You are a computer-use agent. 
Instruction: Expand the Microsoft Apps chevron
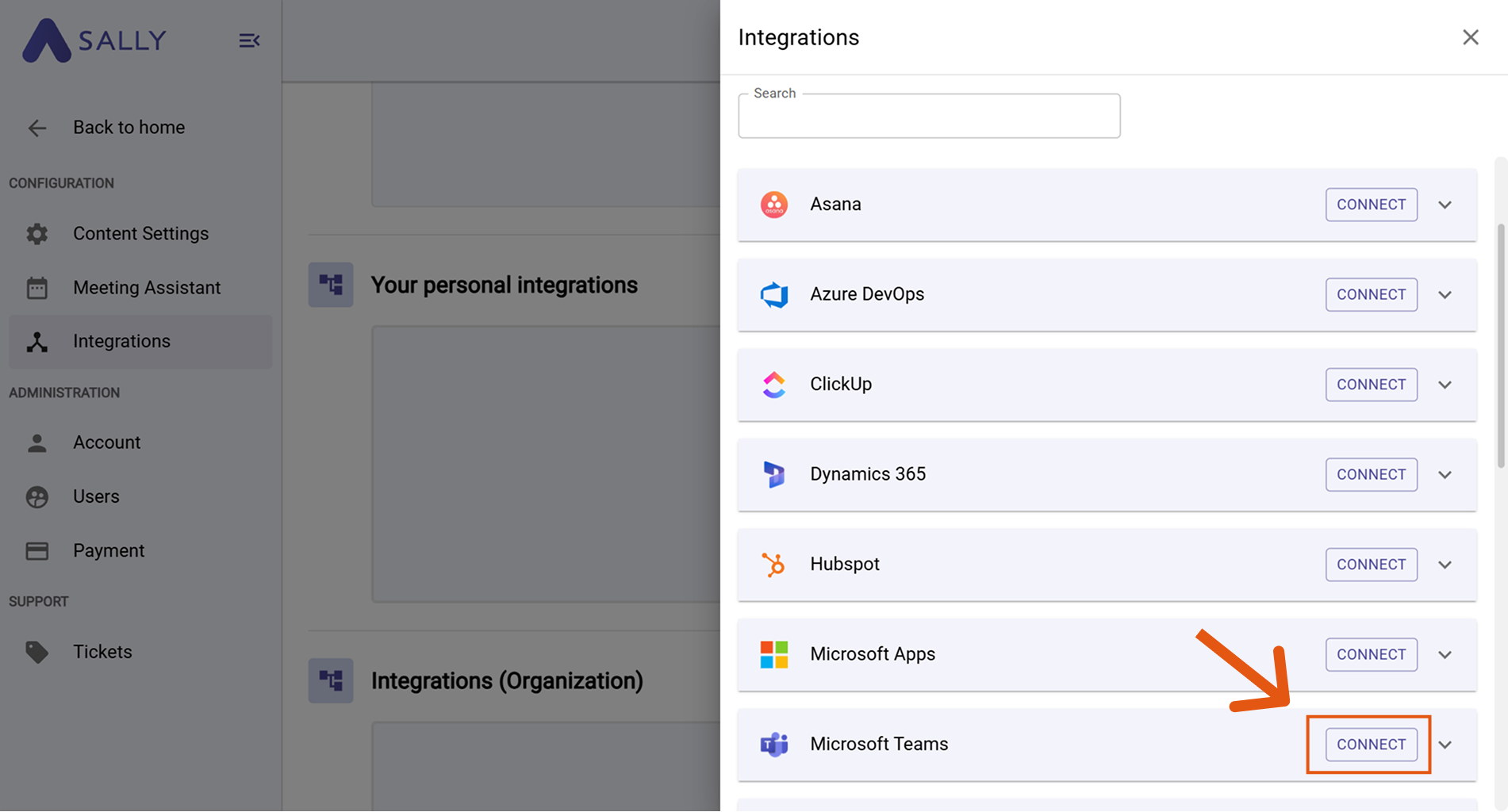pos(1445,655)
